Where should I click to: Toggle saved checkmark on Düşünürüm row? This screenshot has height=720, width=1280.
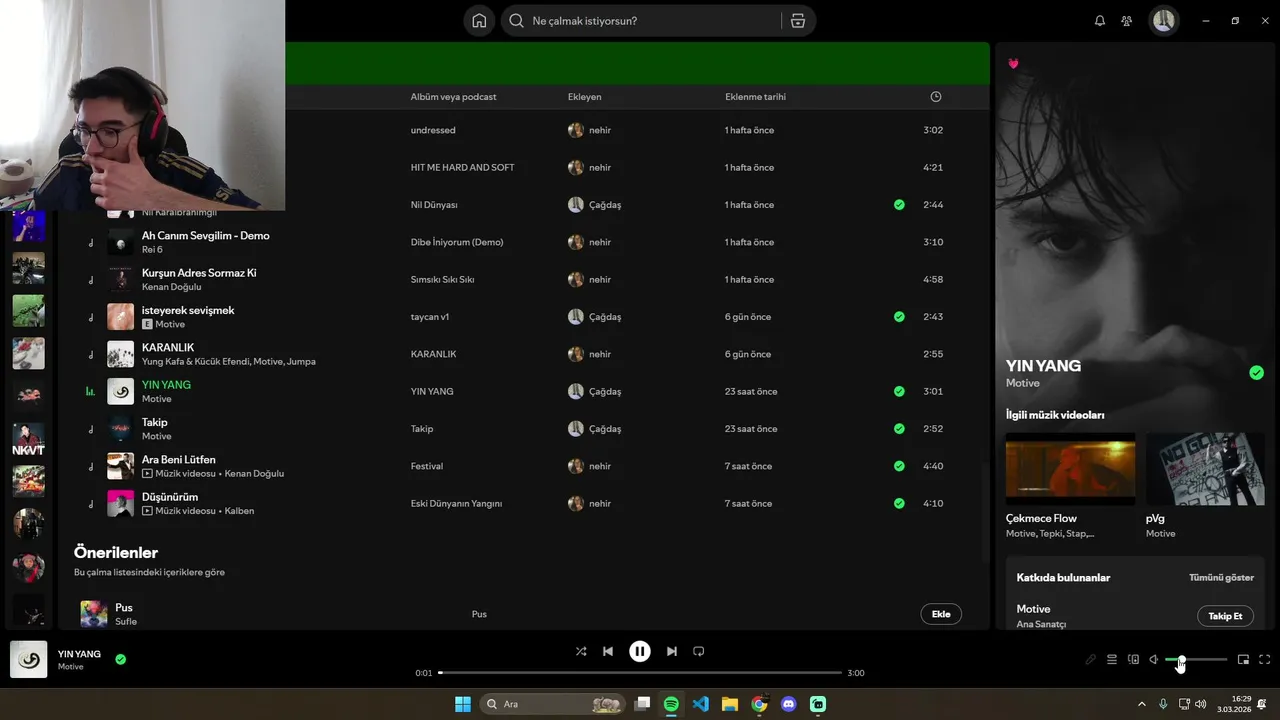point(899,504)
